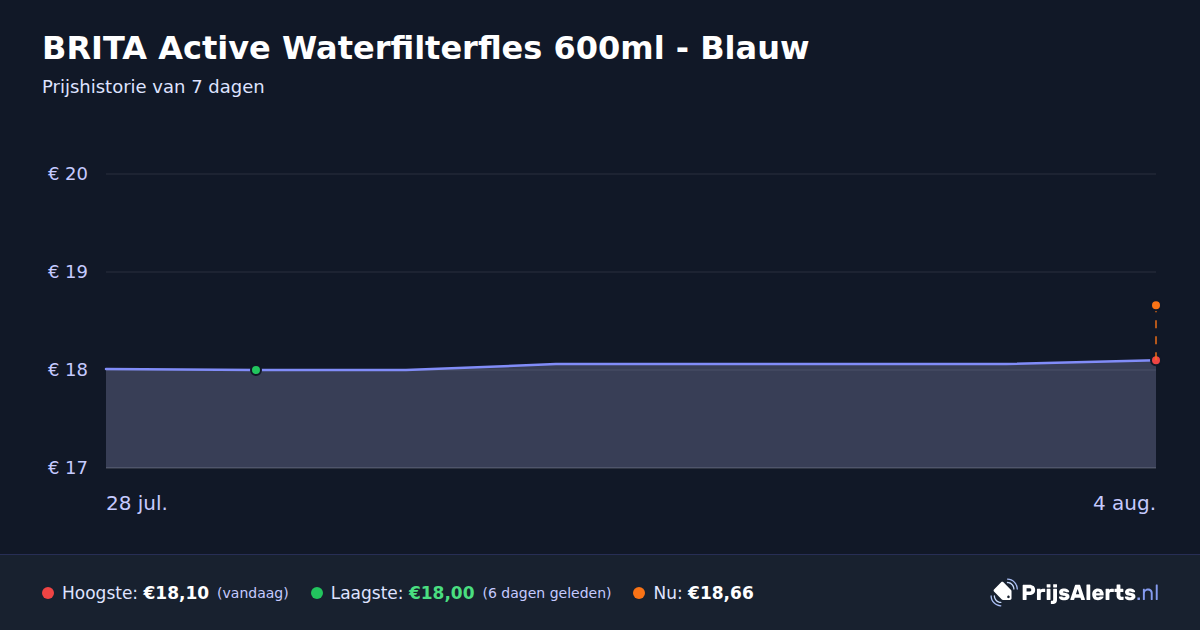Click the Prijshistorie van 7 dagen subtitle

coord(153,87)
